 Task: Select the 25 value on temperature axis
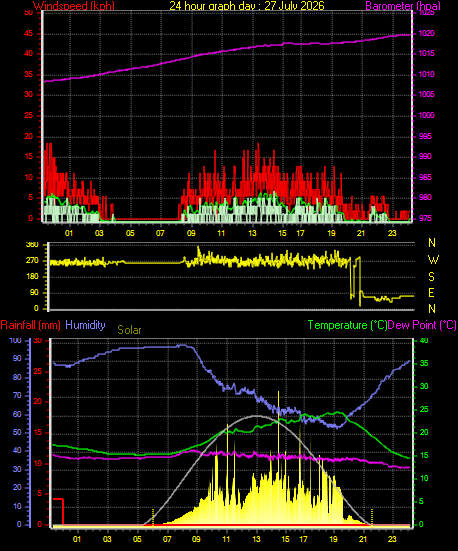pyautogui.click(x=424, y=410)
